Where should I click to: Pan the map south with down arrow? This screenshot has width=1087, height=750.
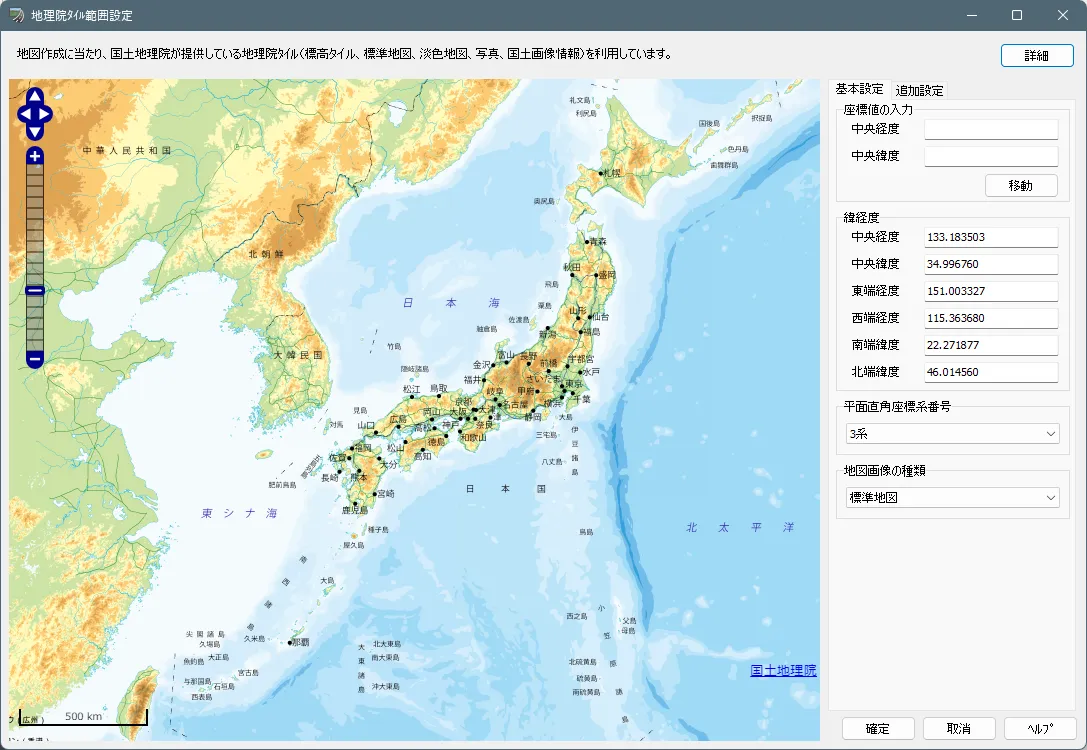pyautogui.click(x=35, y=132)
